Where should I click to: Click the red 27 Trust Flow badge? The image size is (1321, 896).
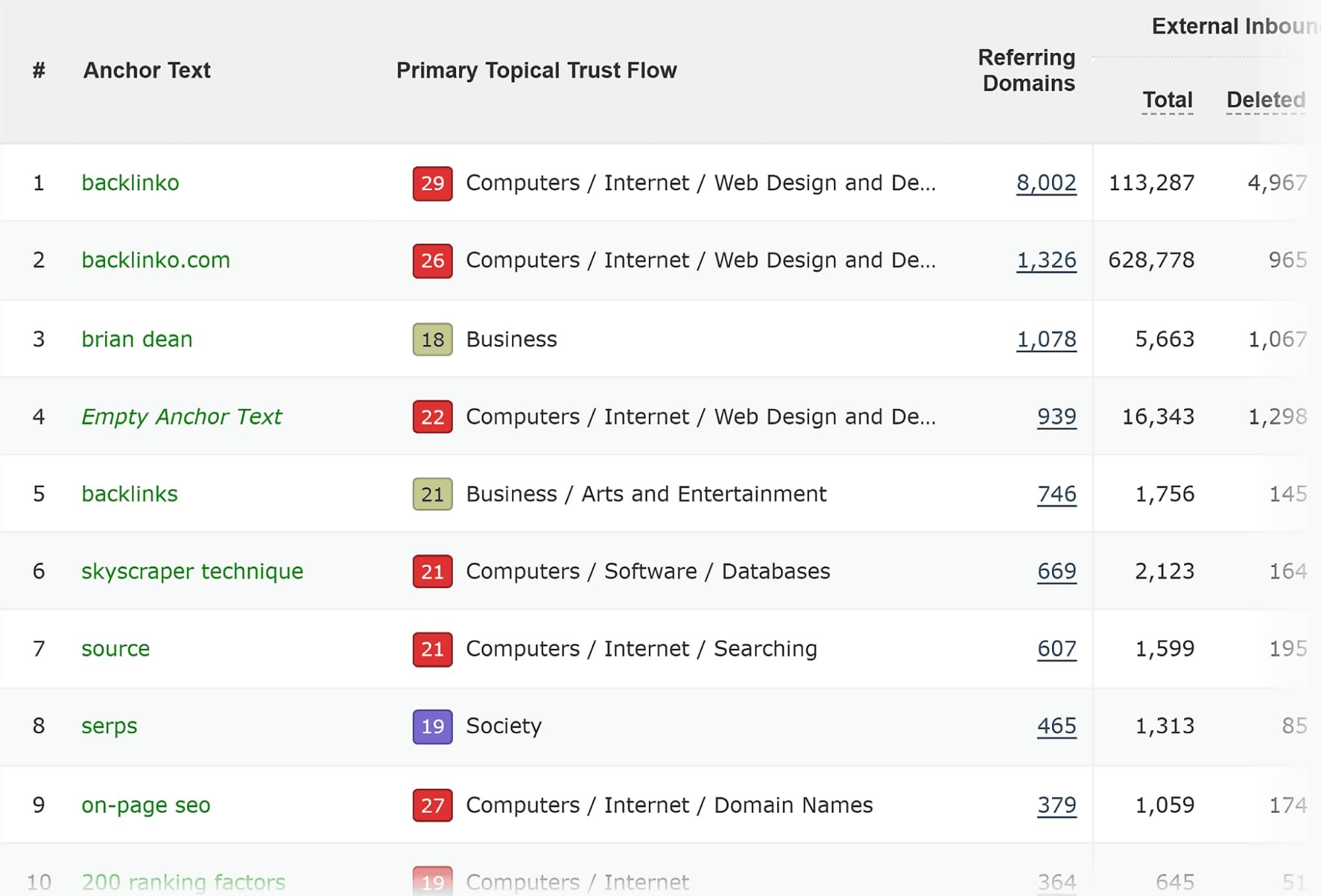pos(433,805)
